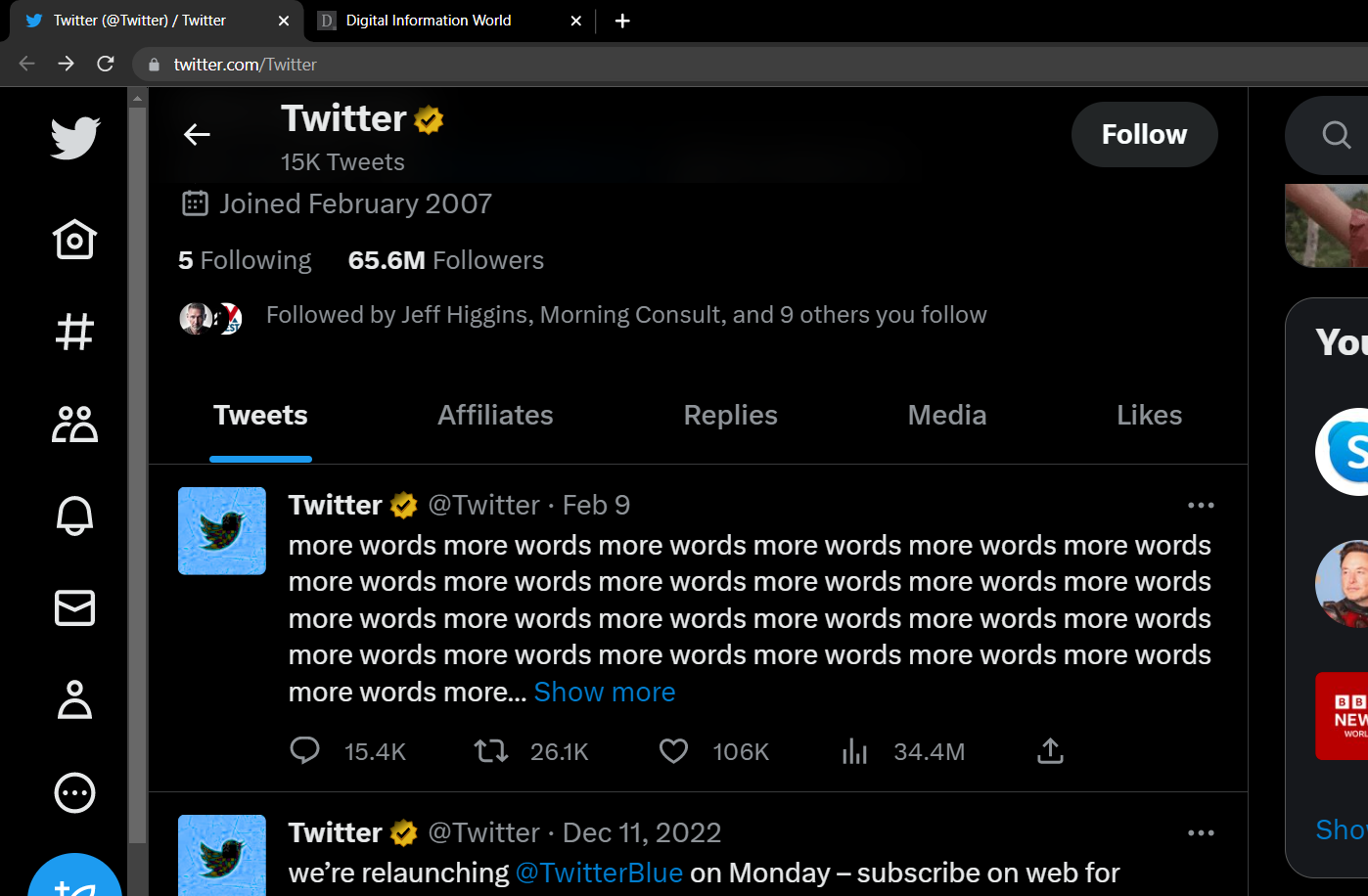
Task: Click the vertical scrollbar thumb
Action: [138, 474]
